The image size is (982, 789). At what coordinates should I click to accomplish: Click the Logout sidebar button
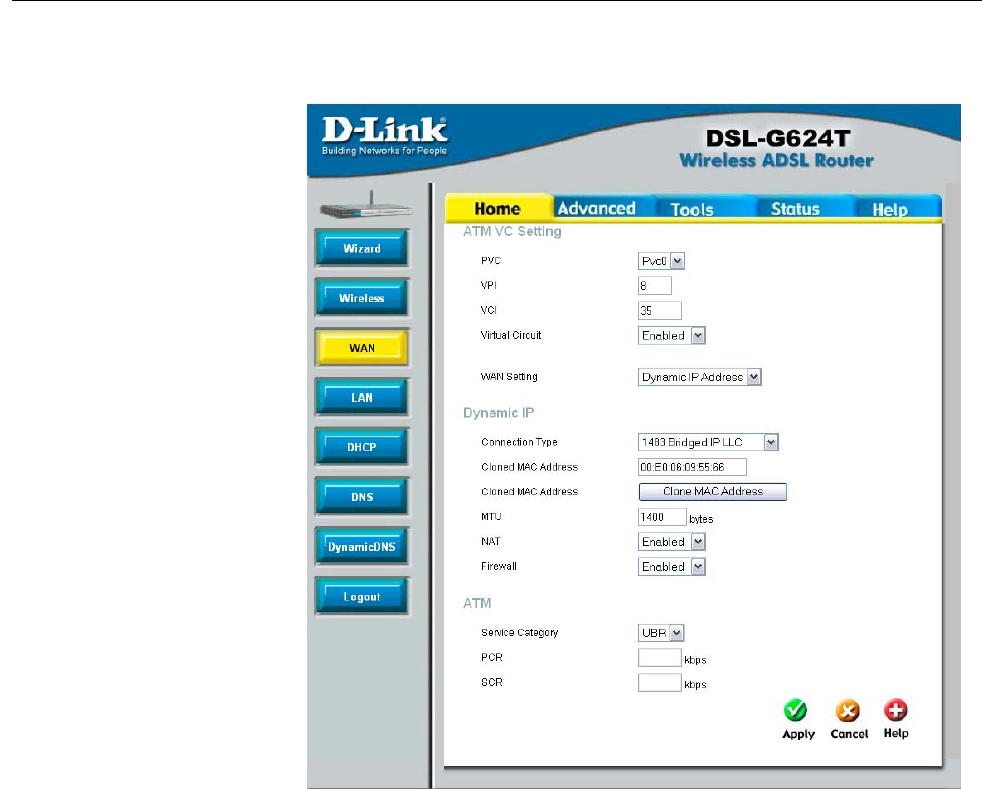(362, 597)
